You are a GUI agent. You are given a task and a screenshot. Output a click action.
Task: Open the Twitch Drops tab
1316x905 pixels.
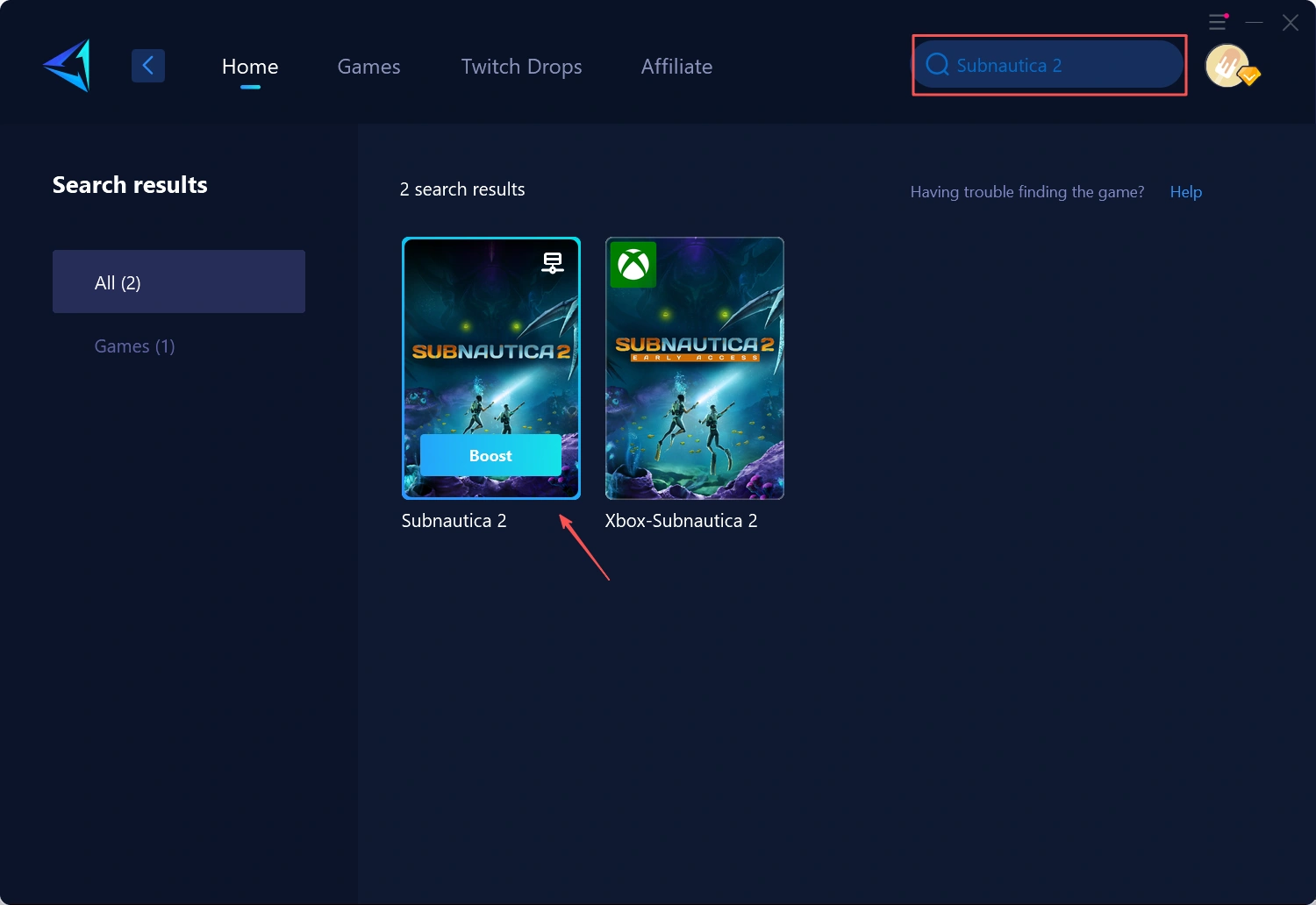click(521, 67)
